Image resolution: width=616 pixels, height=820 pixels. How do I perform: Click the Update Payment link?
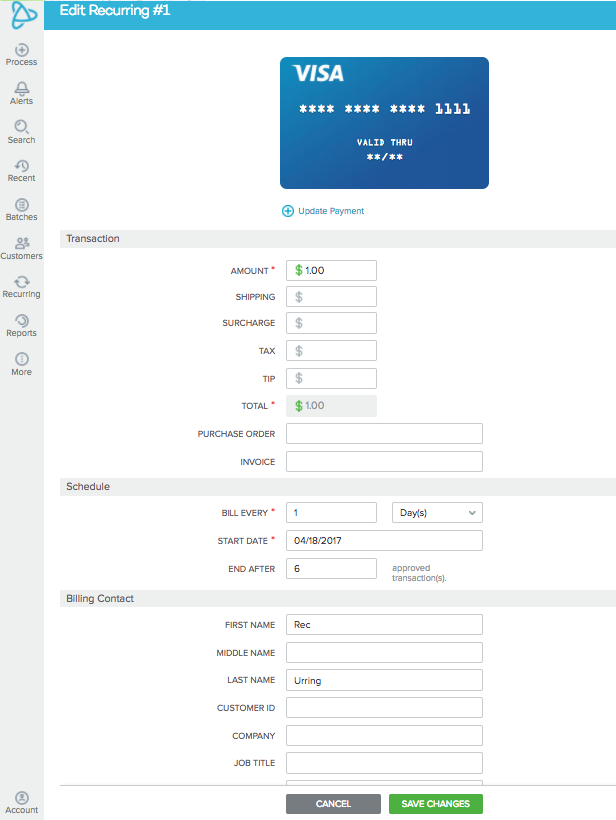pyautogui.click(x=331, y=211)
